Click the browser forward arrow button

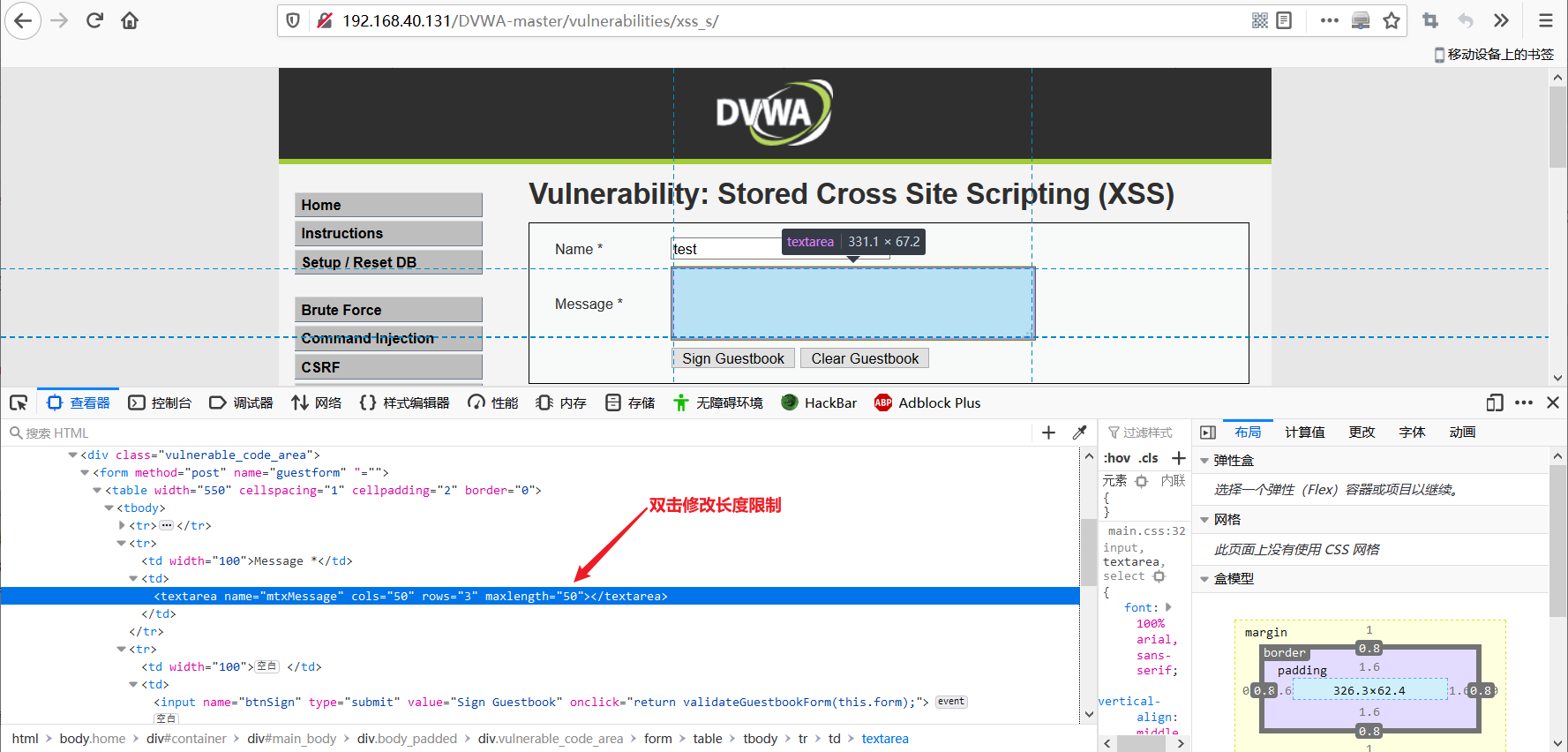point(59,20)
